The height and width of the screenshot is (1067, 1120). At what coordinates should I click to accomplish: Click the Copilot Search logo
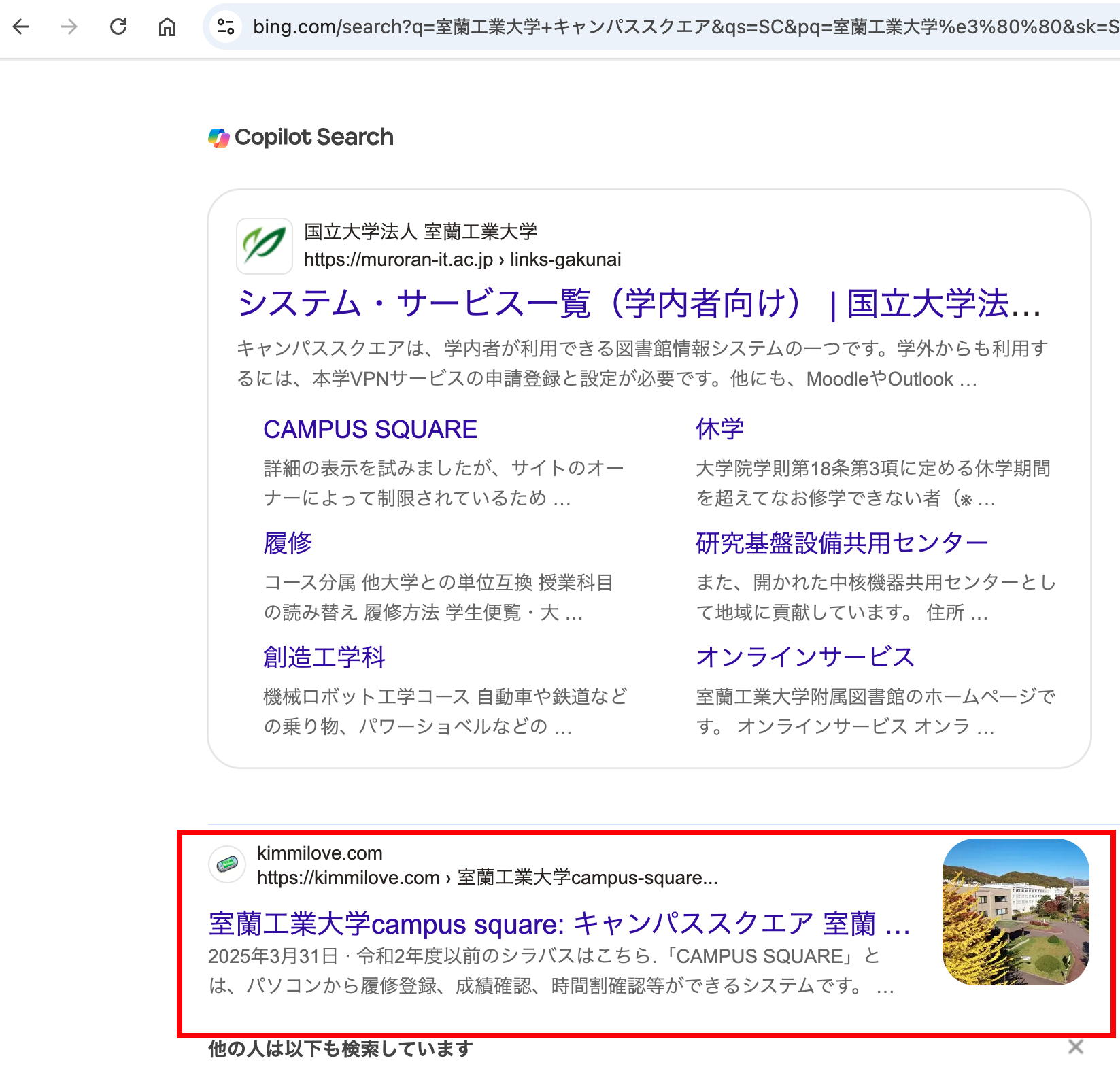click(301, 137)
